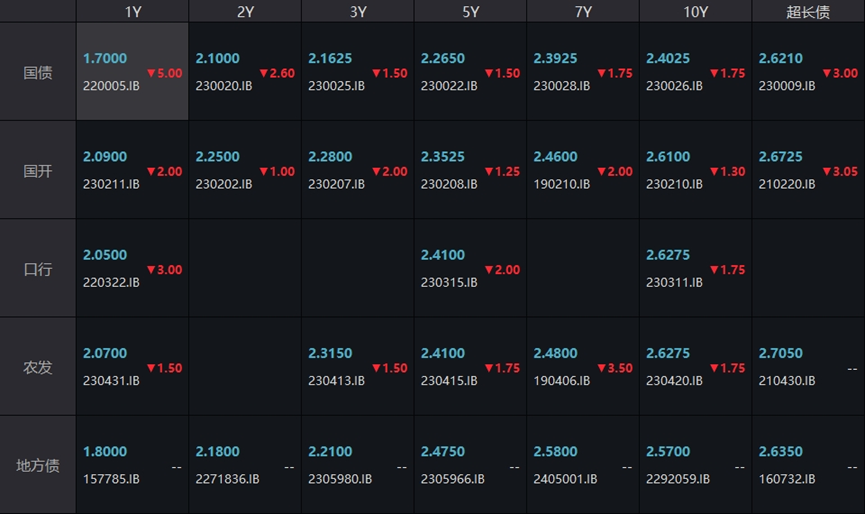Open bond code 230210.IB
The width and height of the screenshot is (865, 514).
coord(674,184)
